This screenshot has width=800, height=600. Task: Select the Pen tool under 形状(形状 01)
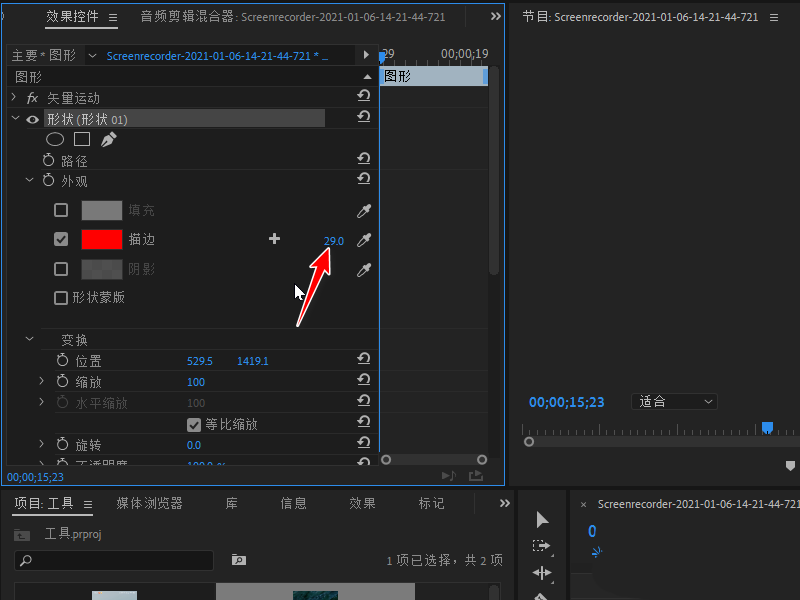click(109, 139)
